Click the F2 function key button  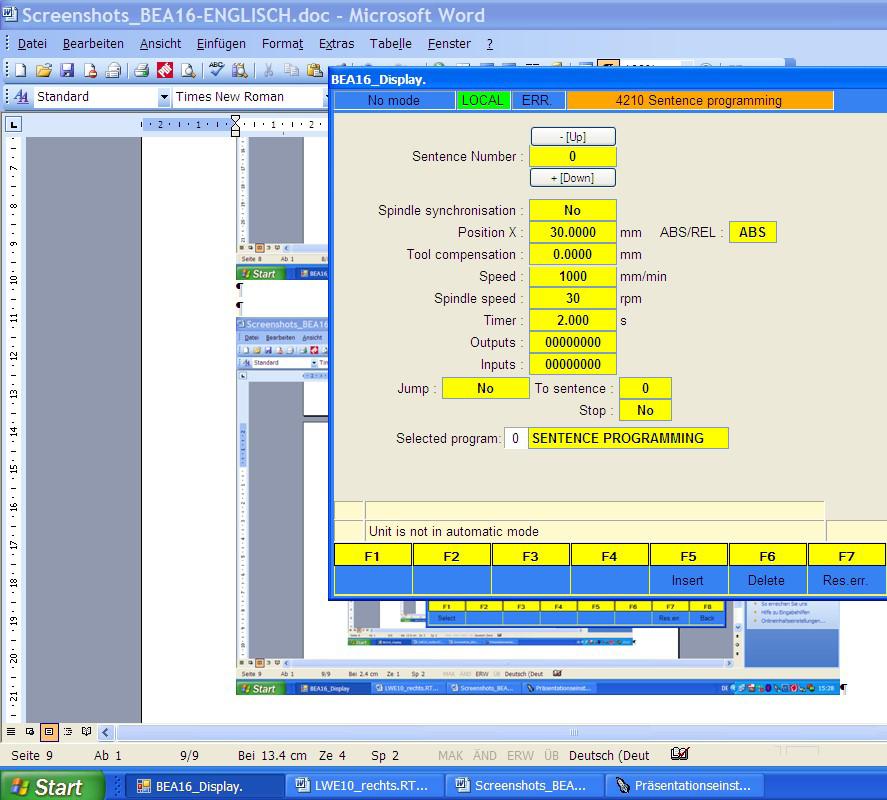click(x=451, y=555)
